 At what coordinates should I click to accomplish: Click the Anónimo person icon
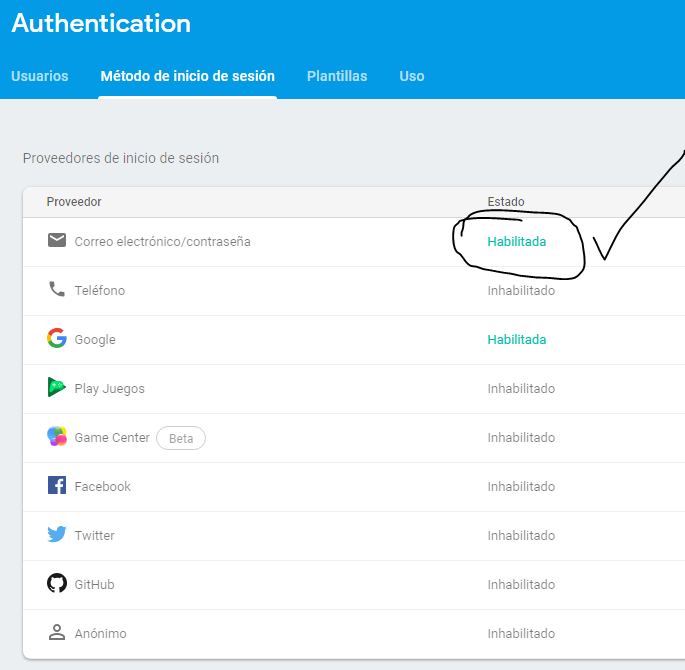57,633
